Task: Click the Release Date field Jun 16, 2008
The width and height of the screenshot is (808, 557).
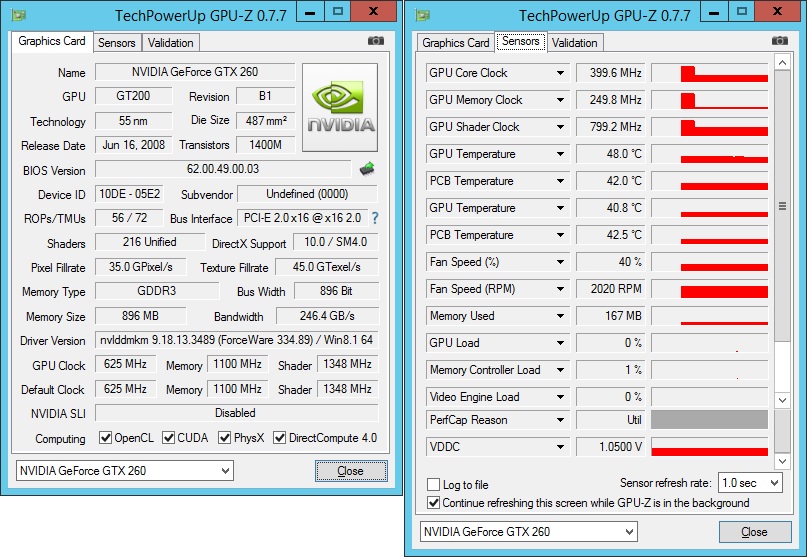Action: tap(133, 145)
